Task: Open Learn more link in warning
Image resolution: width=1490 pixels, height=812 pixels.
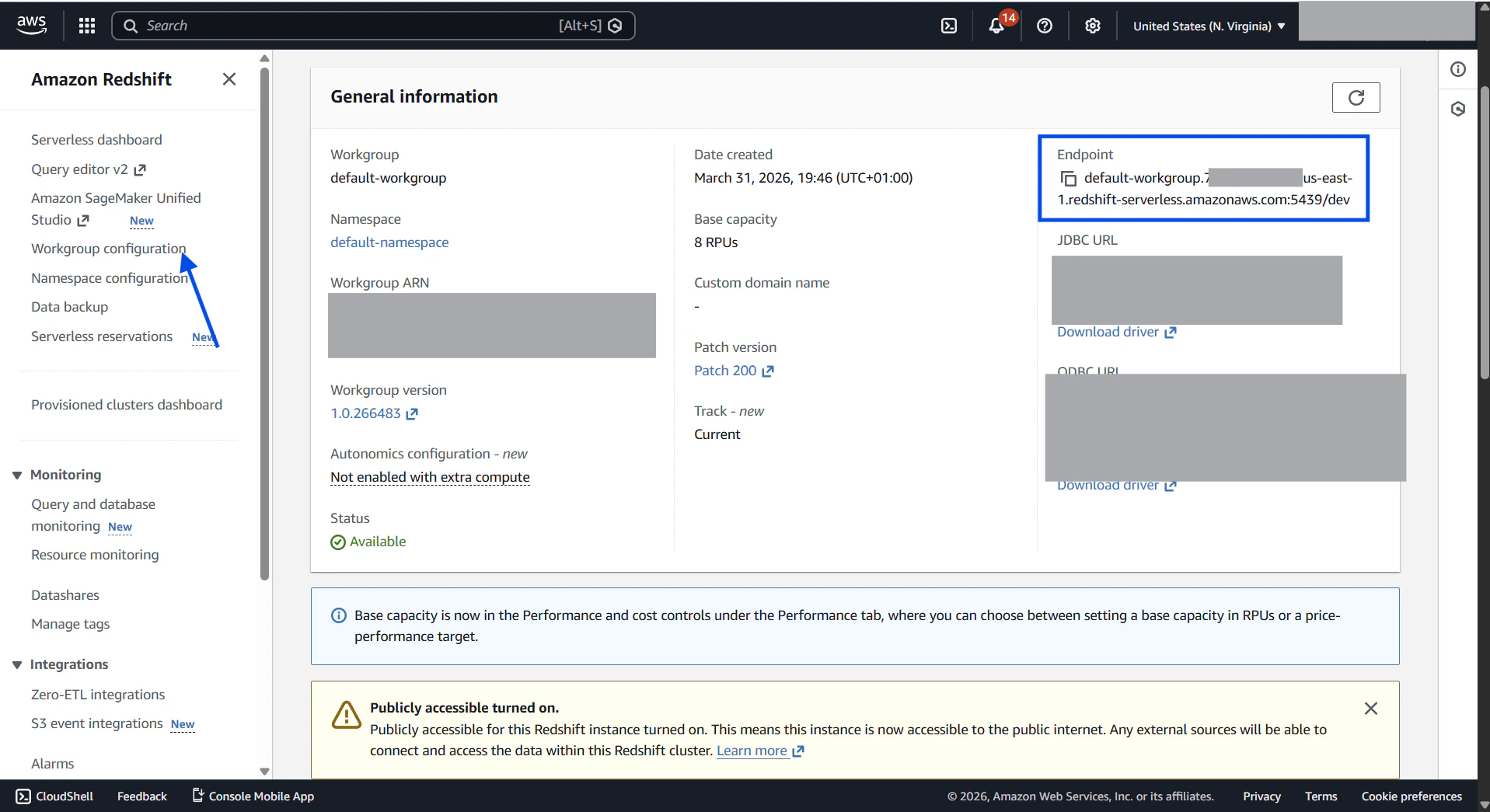Action: (x=759, y=751)
